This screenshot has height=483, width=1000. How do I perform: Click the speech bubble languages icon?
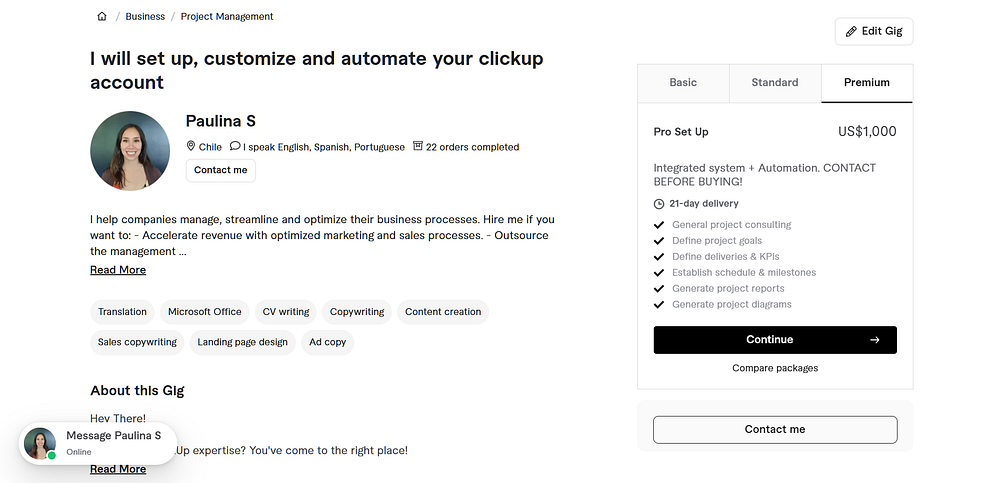pyautogui.click(x=235, y=146)
